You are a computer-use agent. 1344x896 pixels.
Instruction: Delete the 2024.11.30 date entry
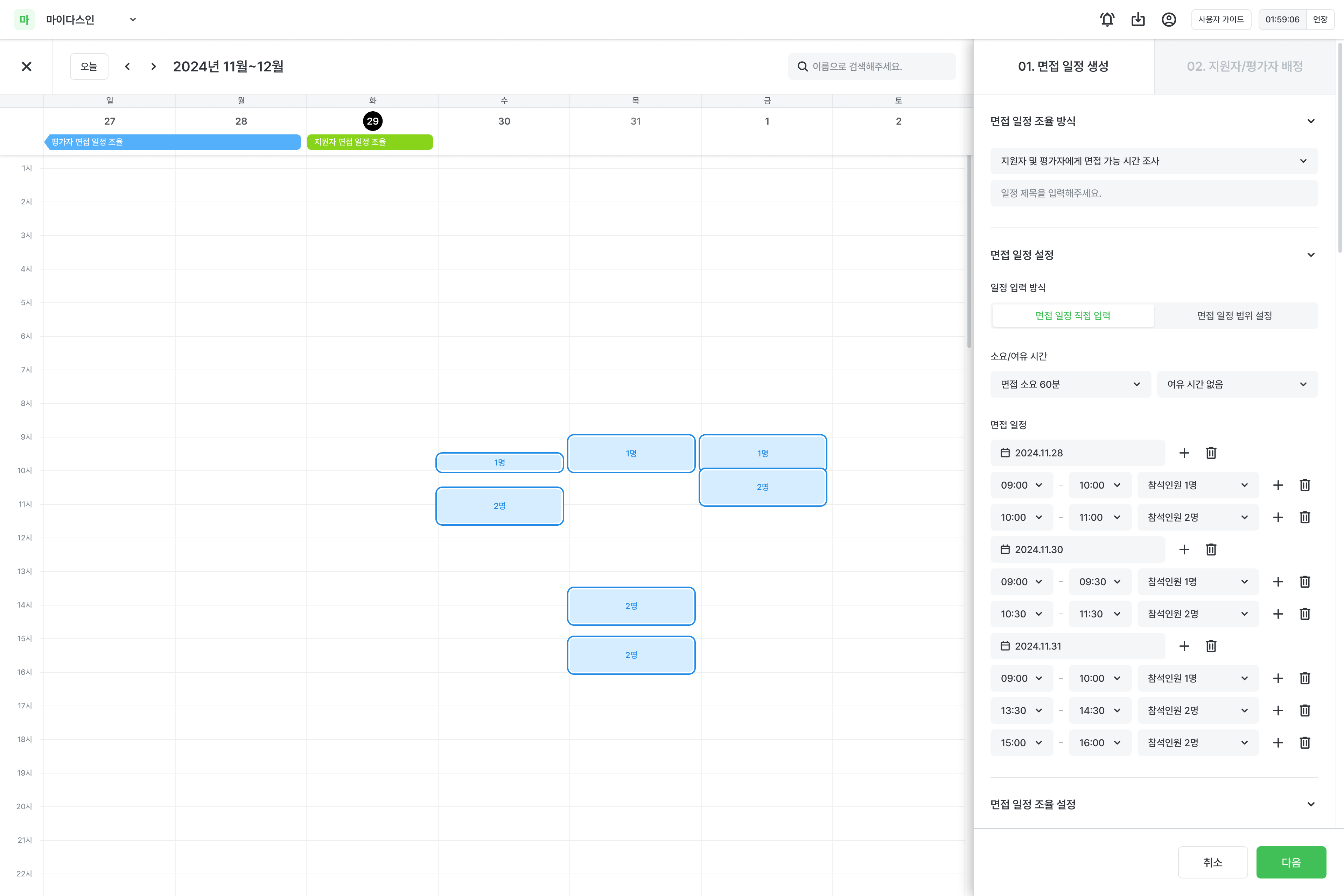(1211, 549)
